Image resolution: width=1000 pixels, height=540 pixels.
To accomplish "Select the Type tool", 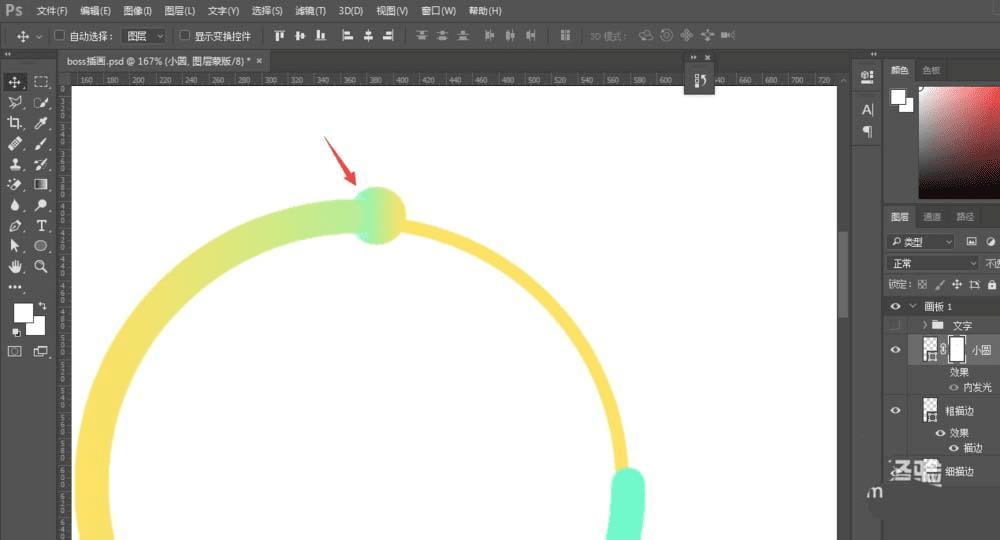I will pos(41,226).
